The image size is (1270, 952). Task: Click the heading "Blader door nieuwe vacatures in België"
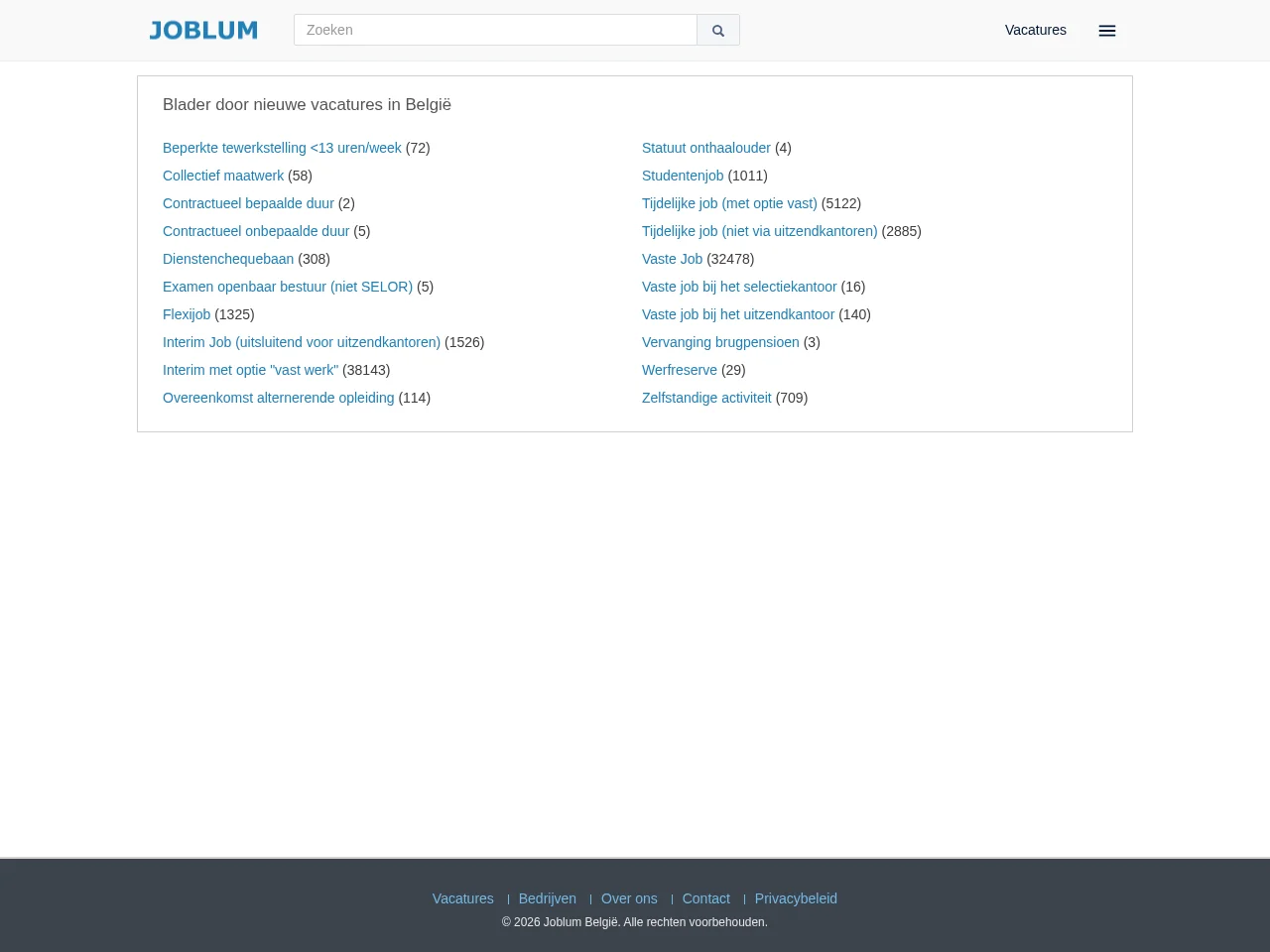pos(307,104)
